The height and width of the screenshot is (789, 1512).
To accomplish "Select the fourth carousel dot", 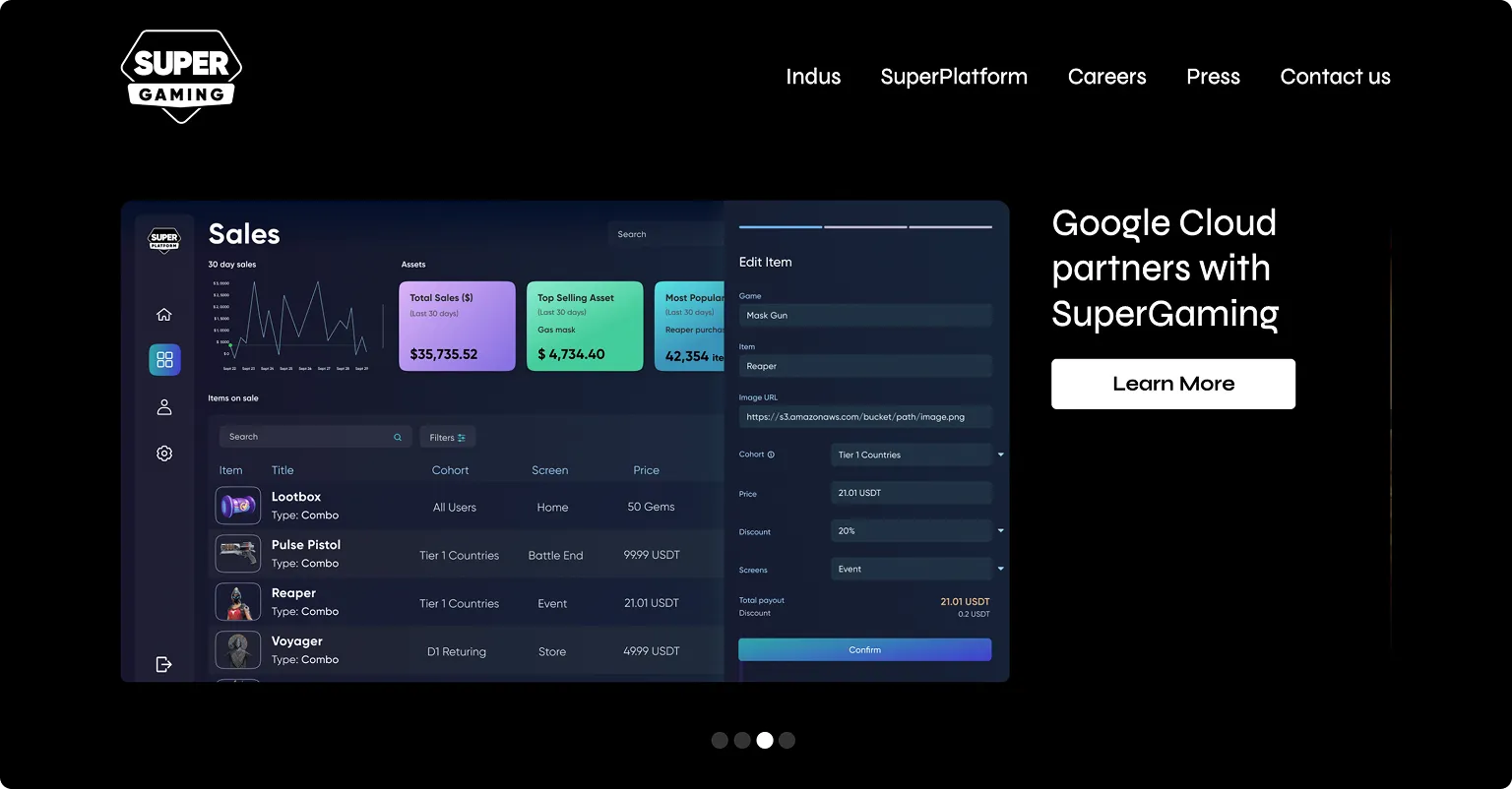I will pos(787,740).
